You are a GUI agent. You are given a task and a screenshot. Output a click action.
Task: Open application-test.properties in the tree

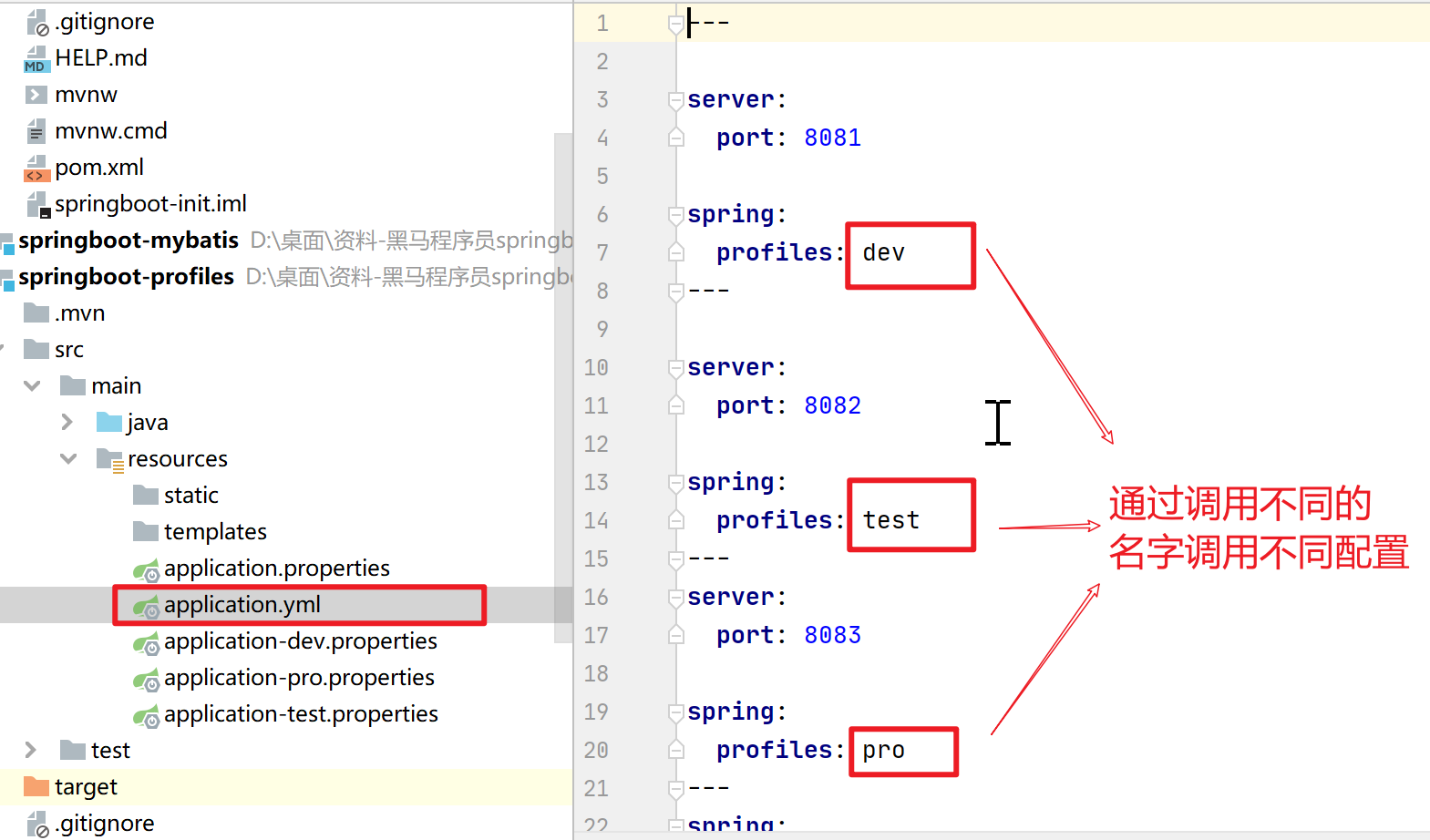click(x=301, y=714)
